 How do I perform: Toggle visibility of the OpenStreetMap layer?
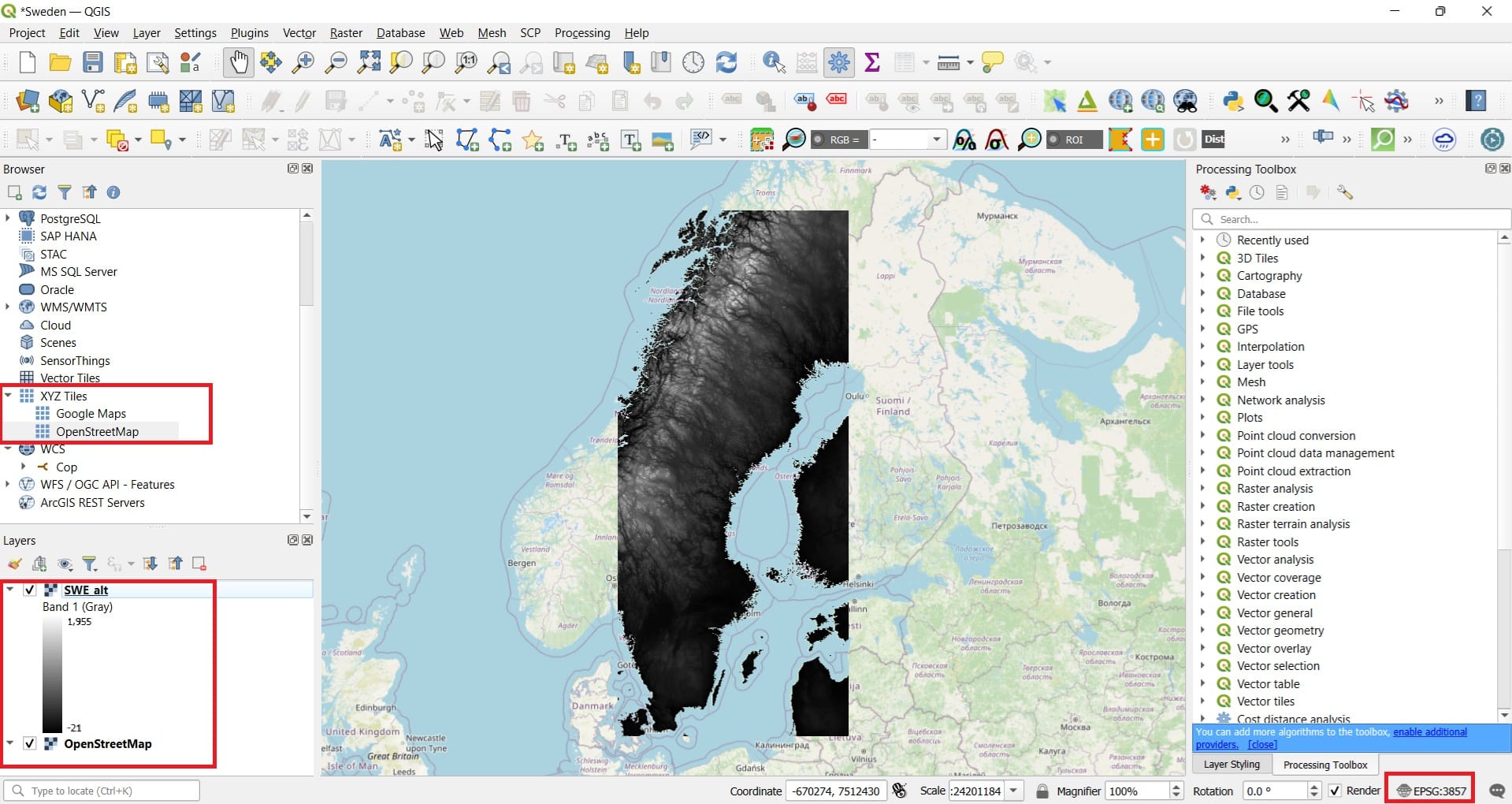(29, 743)
